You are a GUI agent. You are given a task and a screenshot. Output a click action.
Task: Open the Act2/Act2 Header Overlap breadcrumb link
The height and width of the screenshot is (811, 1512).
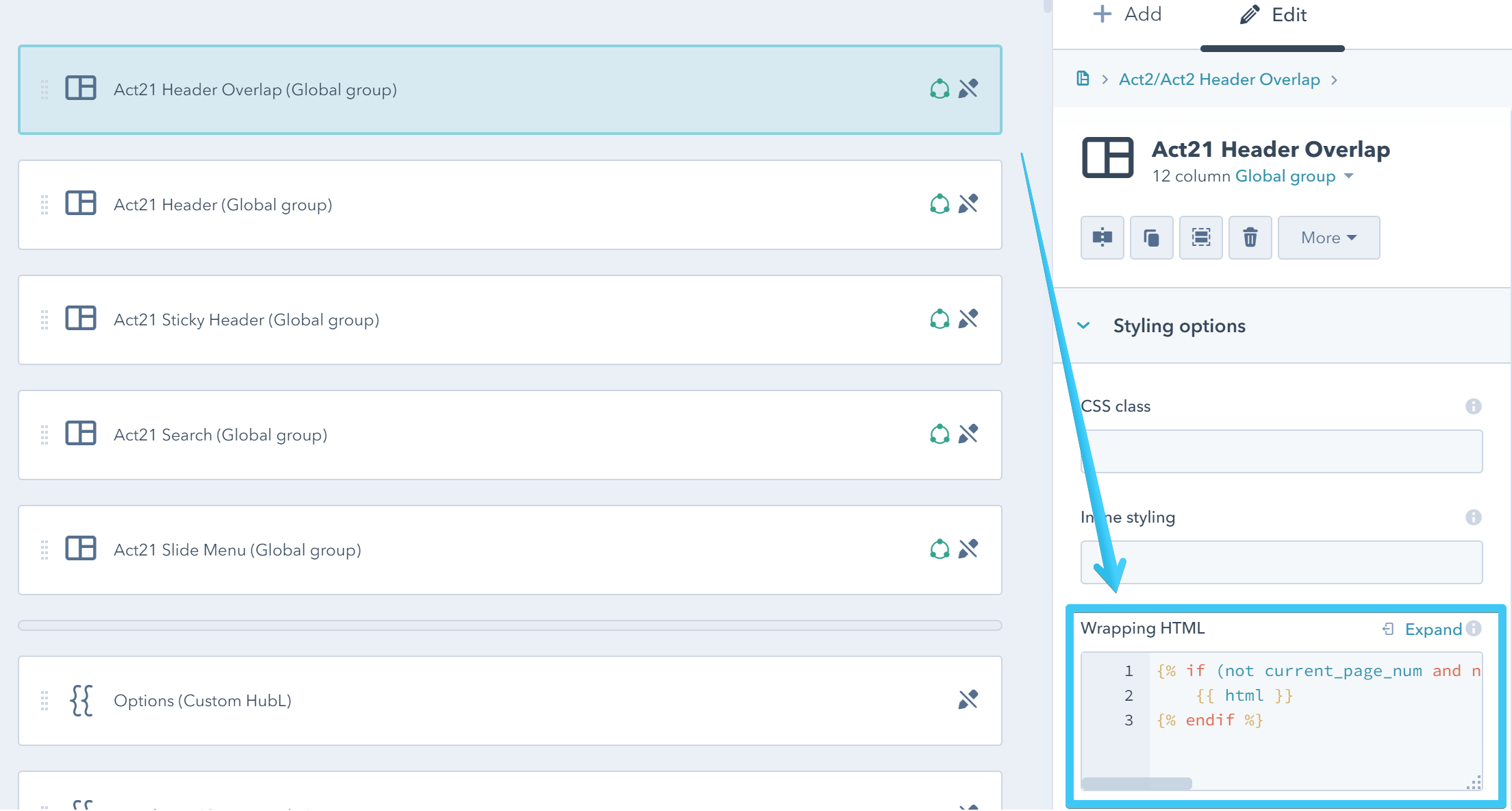(1219, 79)
